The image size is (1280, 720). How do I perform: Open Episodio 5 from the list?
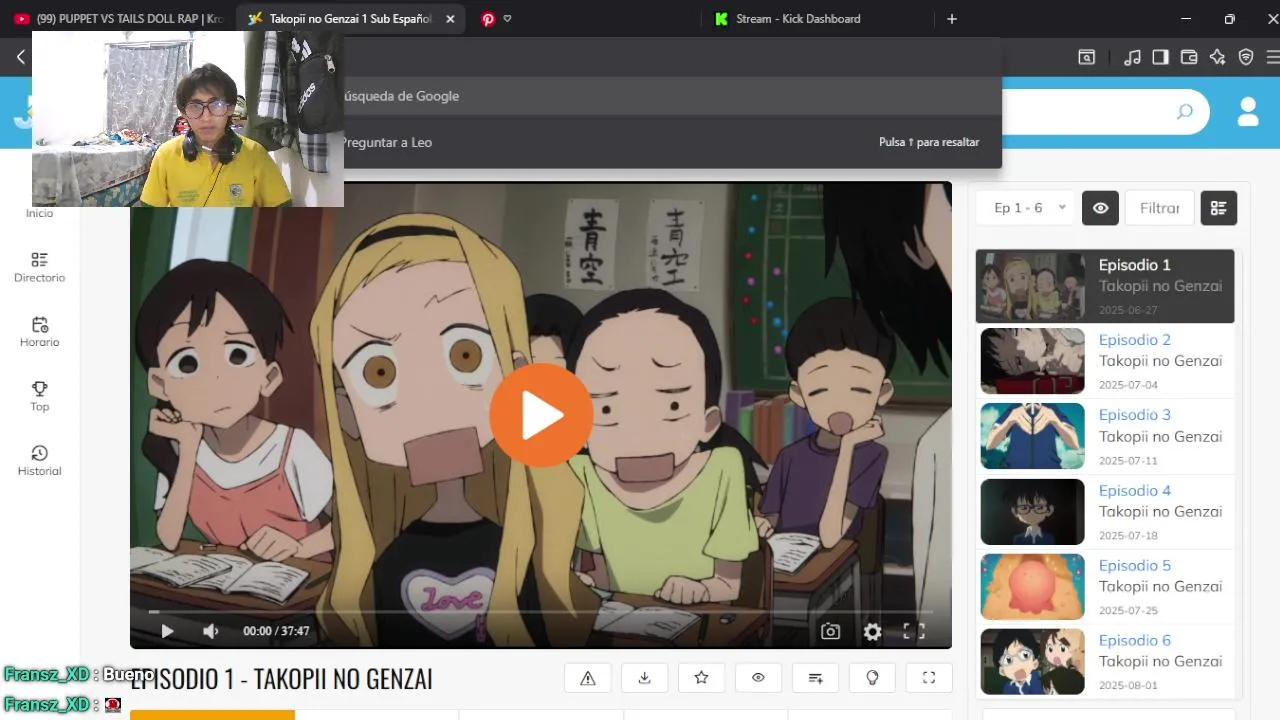(x=1105, y=586)
